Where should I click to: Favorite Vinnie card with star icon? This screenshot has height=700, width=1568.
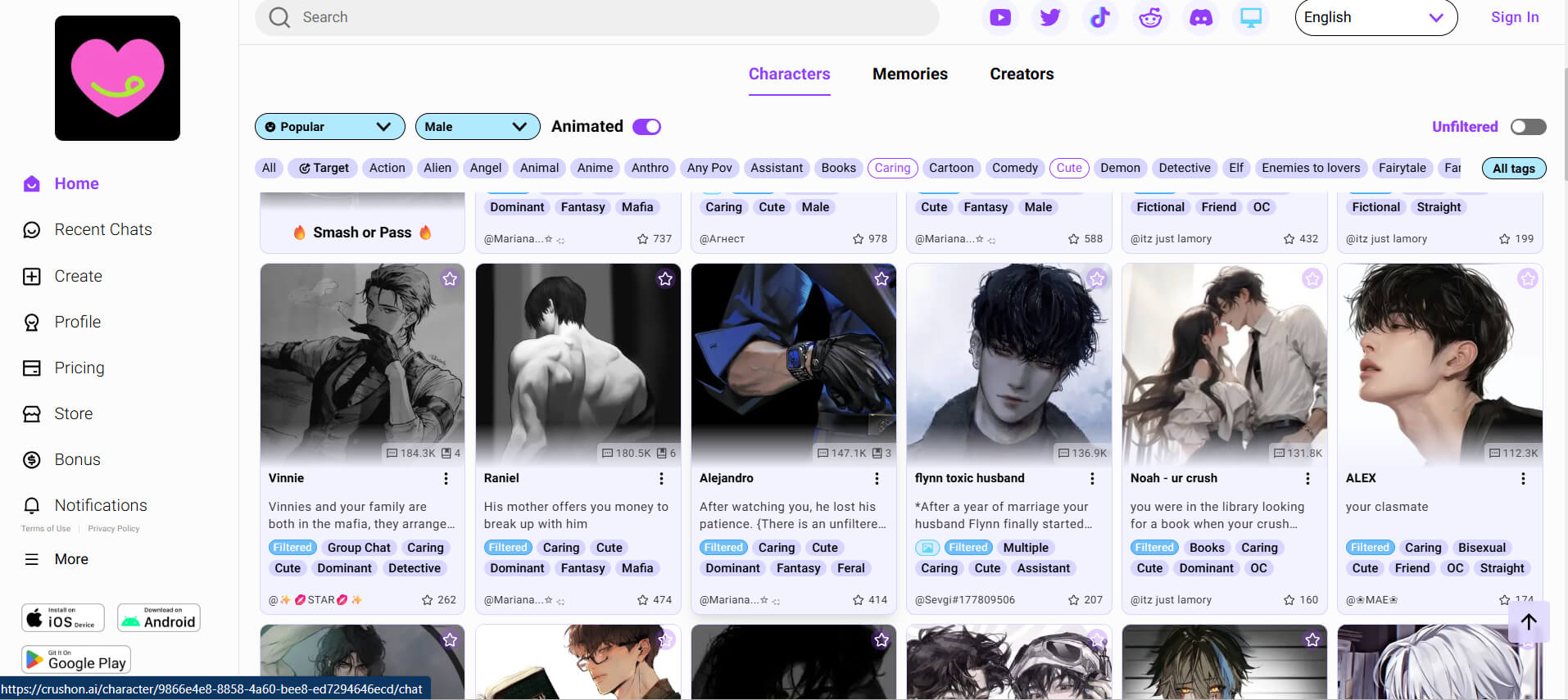pyautogui.click(x=450, y=279)
